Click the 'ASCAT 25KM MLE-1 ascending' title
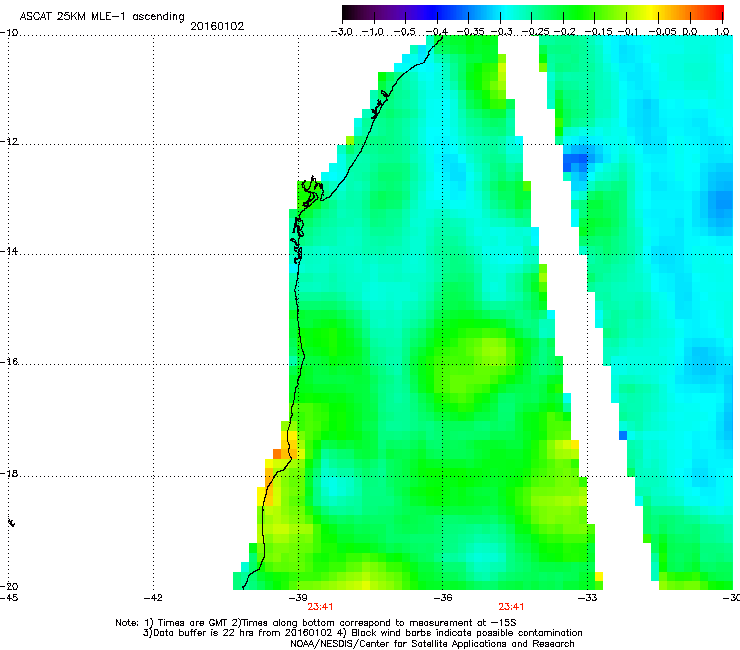Viewport: 740px width, 650px height. [102, 16]
